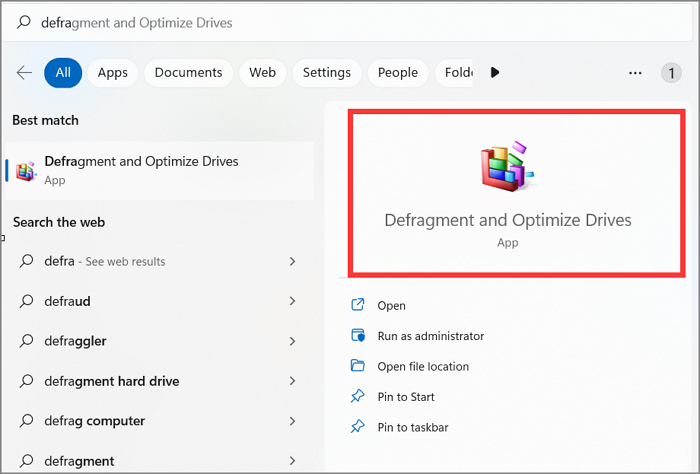Click the Pin to Start pin icon
The height and width of the screenshot is (474, 700).
[x=358, y=397]
